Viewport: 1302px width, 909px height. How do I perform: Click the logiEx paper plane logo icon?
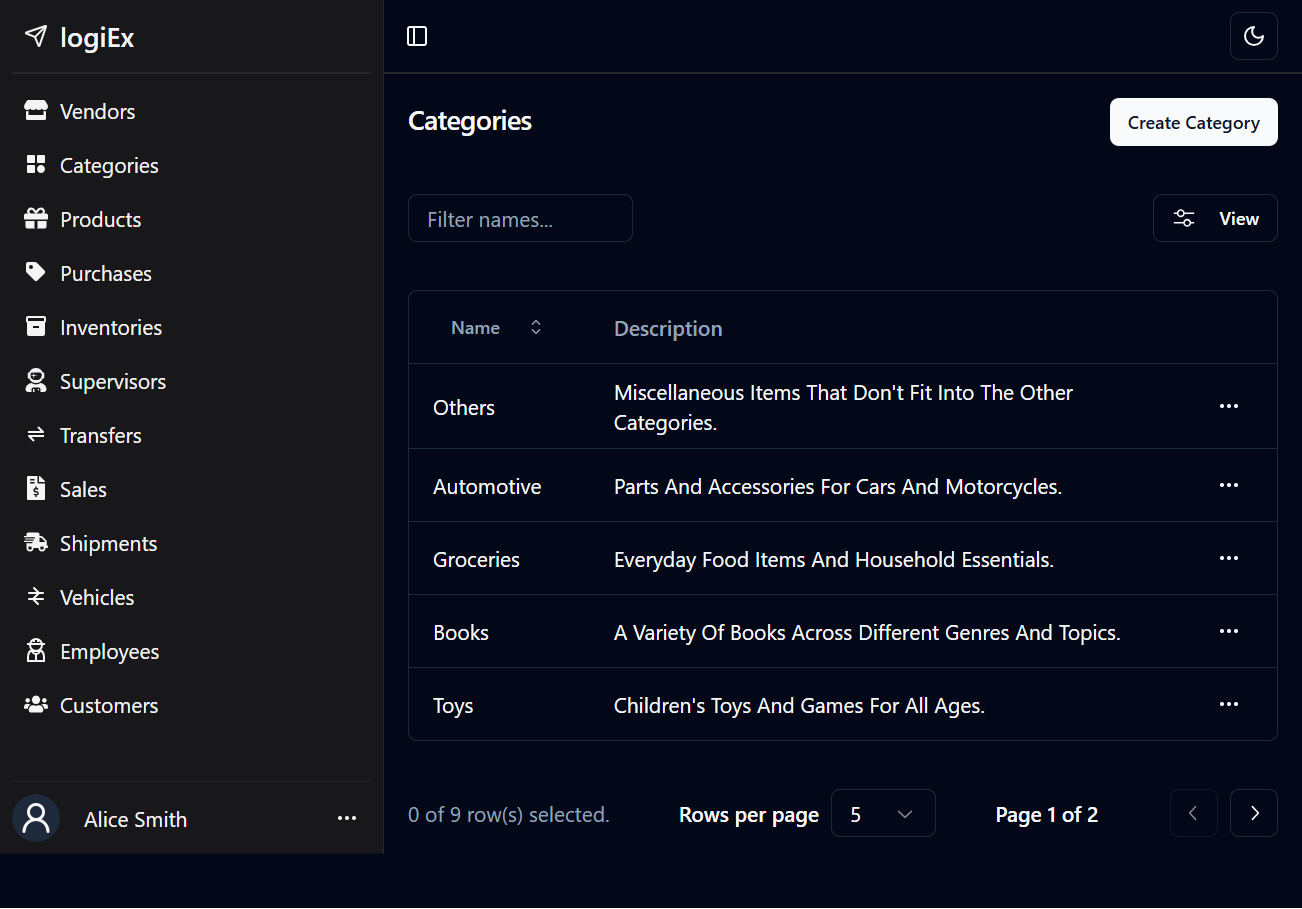[x=36, y=37]
